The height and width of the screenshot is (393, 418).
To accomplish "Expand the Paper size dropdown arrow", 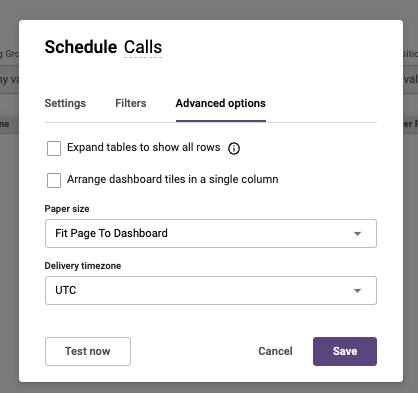I will 357,234.
